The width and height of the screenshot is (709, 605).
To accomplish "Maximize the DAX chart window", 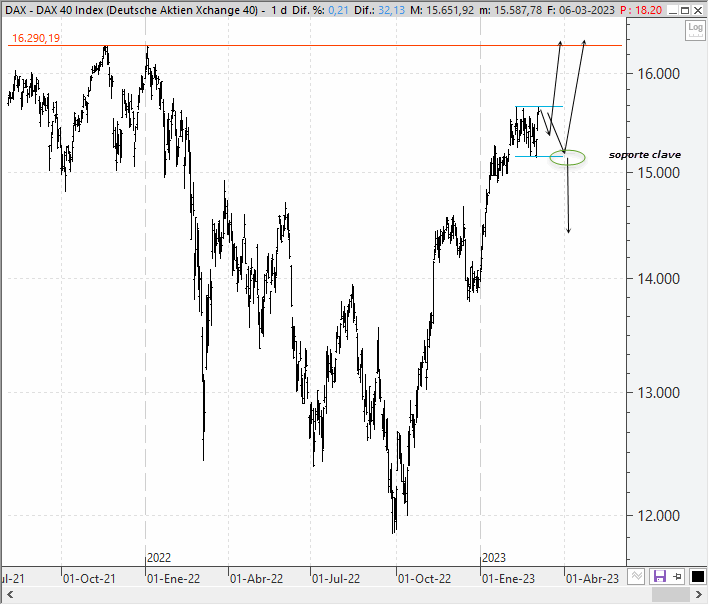I will click(x=685, y=10).
